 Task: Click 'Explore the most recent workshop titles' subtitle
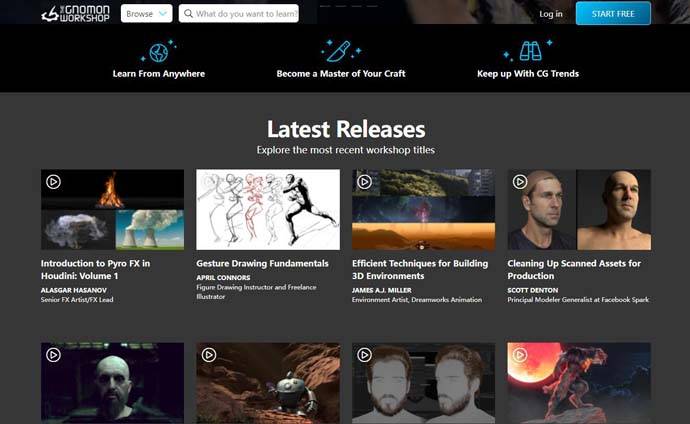[x=345, y=150]
